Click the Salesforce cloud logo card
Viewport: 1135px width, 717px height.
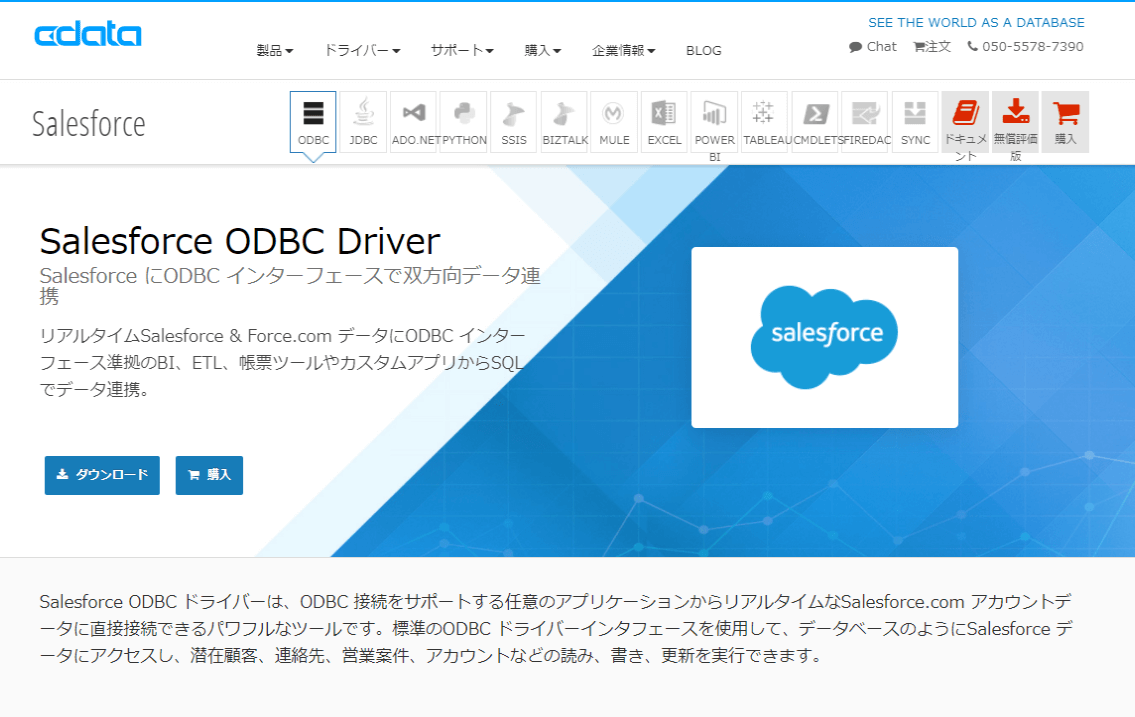pos(824,337)
